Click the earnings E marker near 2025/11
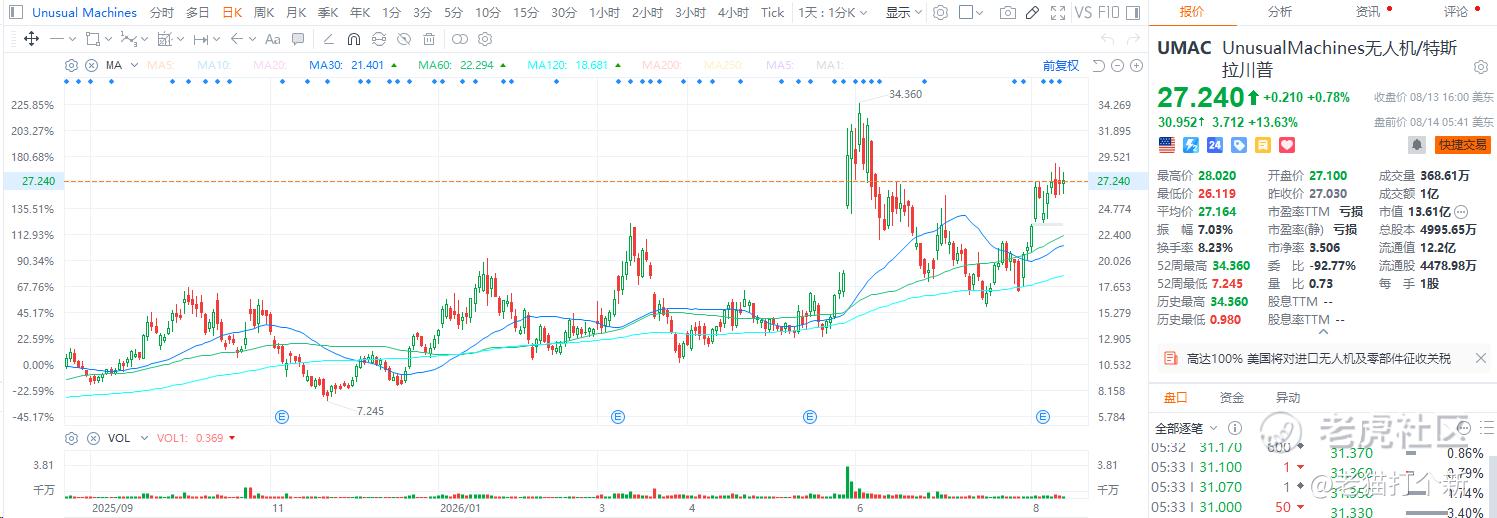The image size is (1497, 518). point(282,416)
